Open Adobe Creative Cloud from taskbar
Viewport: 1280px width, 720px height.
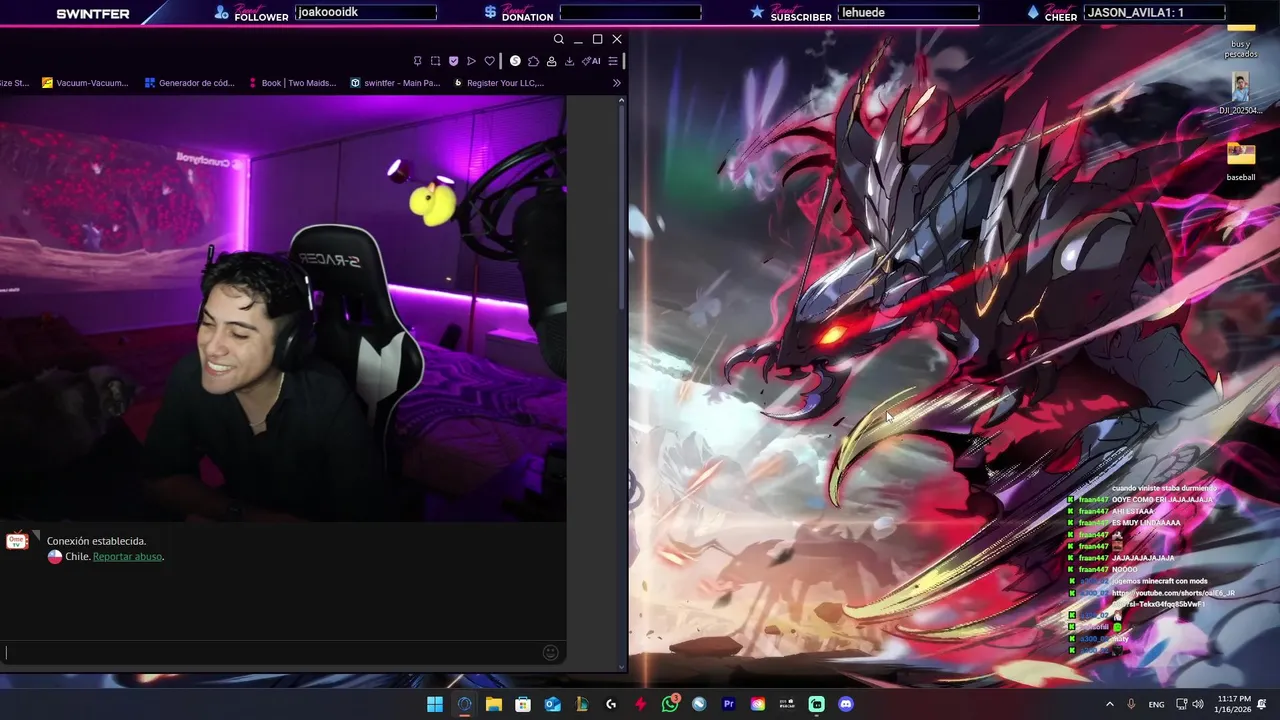pos(758,704)
